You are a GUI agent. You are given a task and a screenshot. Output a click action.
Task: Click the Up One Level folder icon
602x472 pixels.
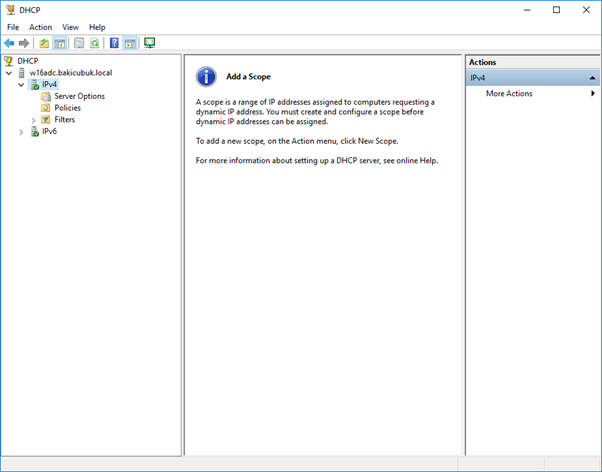(44, 43)
